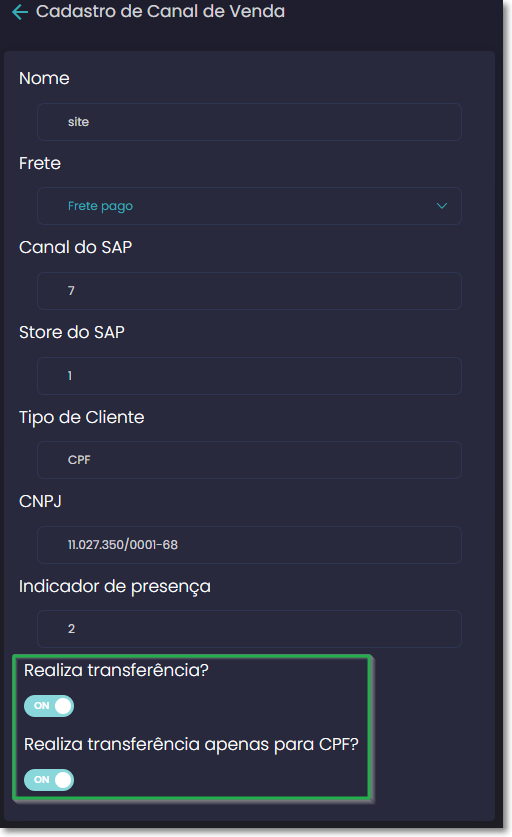
Task: Click the Canal do SAP input field
Action: coord(249,291)
